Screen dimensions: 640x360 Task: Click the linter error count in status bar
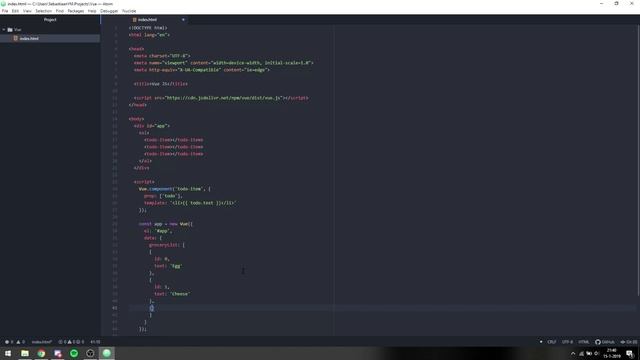click(9, 342)
